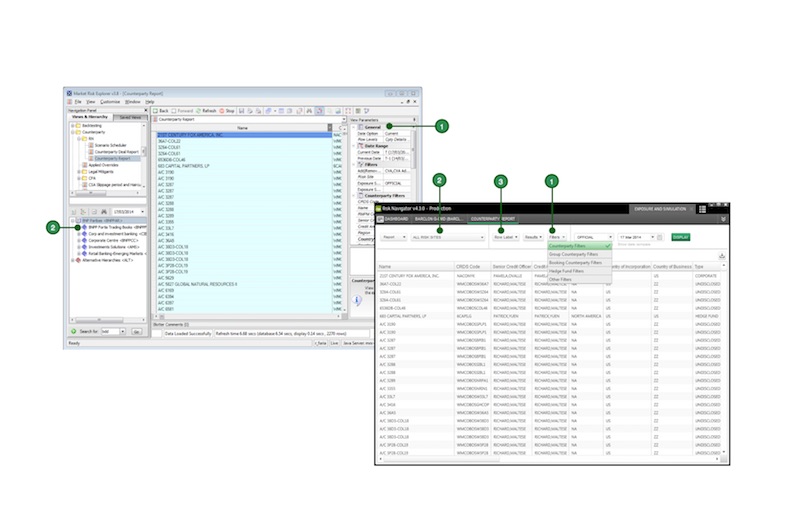Screen dimensions: 800x530
Task: Select Investment Solutions in the hierarchy tree
Action: coord(110,247)
